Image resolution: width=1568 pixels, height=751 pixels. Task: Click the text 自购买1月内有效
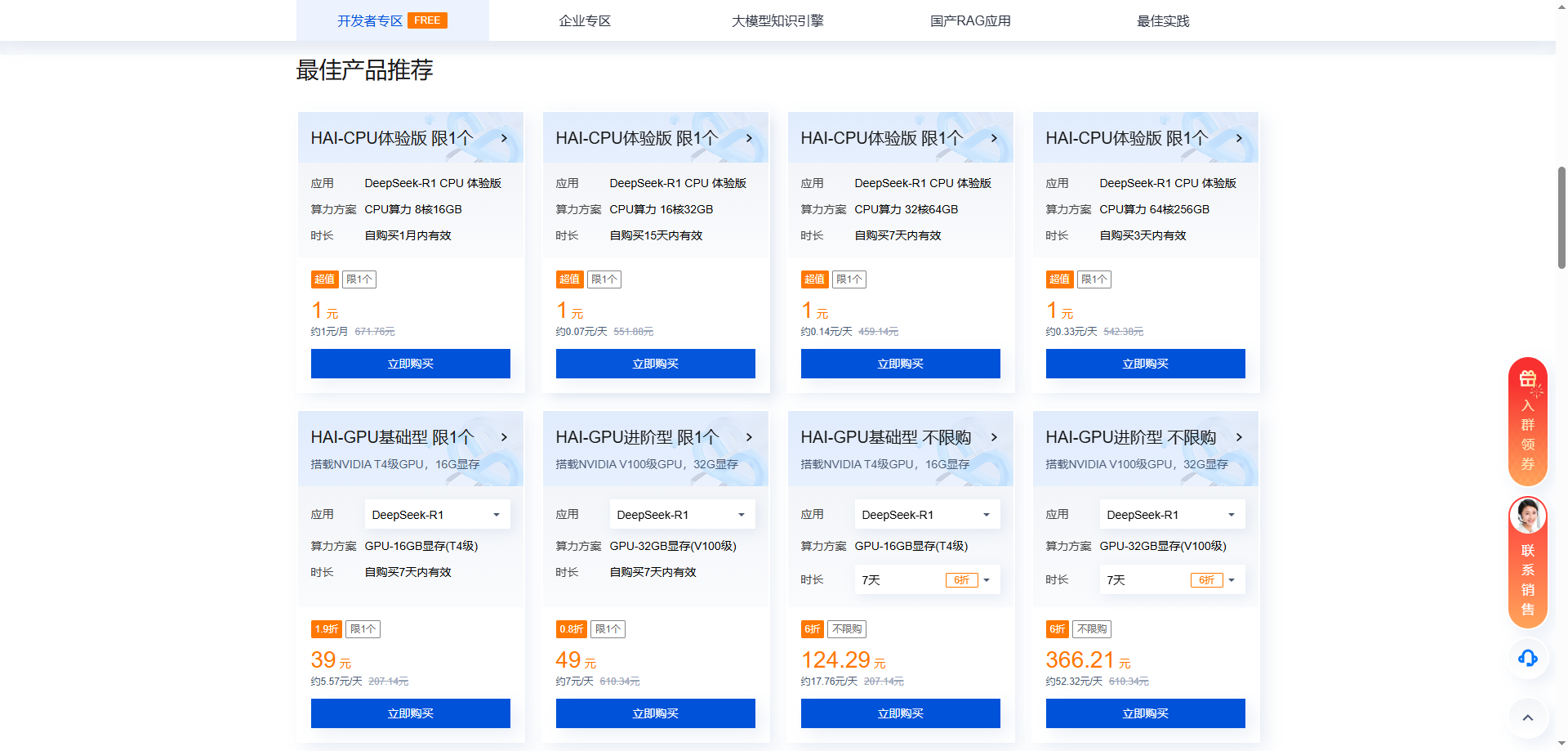(408, 235)
